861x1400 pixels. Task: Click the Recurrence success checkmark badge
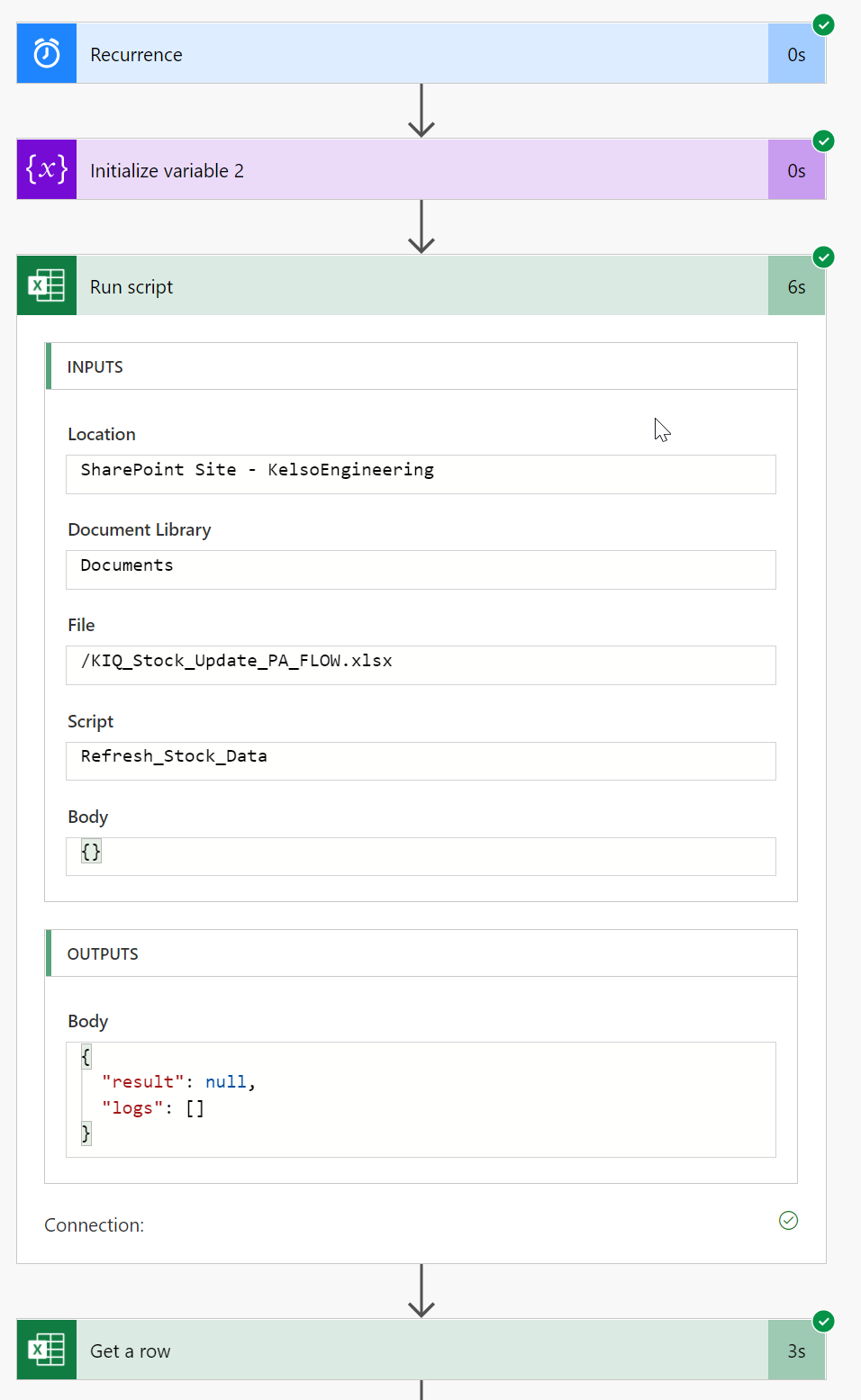tap(823, 24)
